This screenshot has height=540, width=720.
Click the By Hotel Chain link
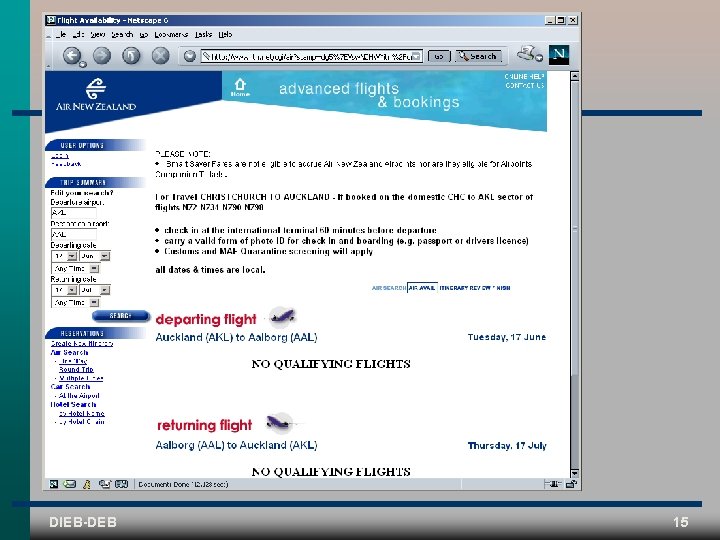point(82,422)
